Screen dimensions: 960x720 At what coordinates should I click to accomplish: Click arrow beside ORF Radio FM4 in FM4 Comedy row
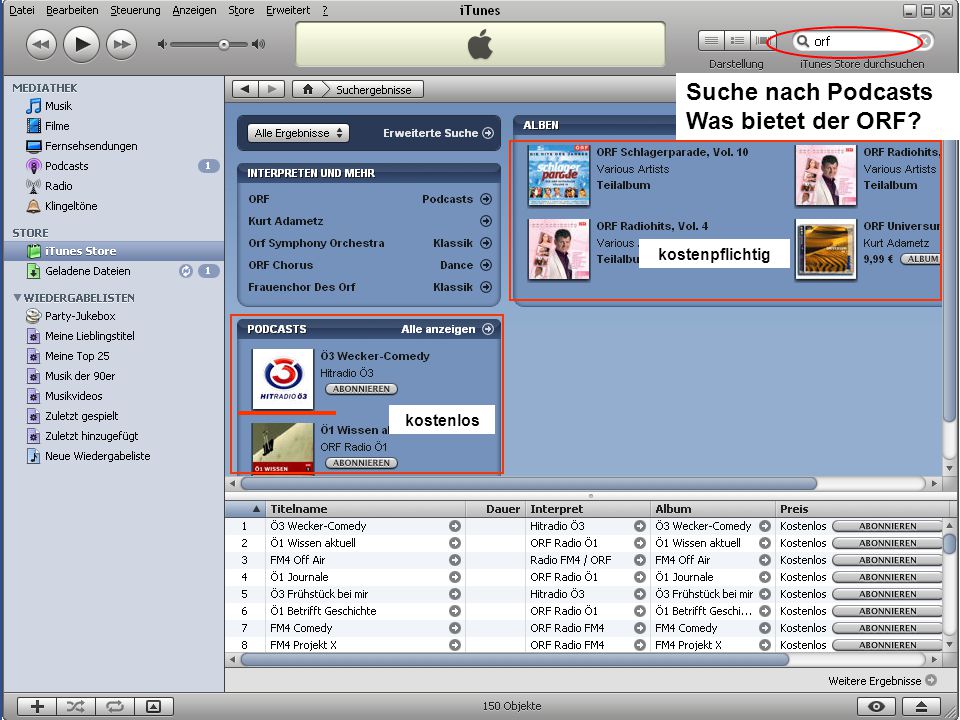pos(640,628)
